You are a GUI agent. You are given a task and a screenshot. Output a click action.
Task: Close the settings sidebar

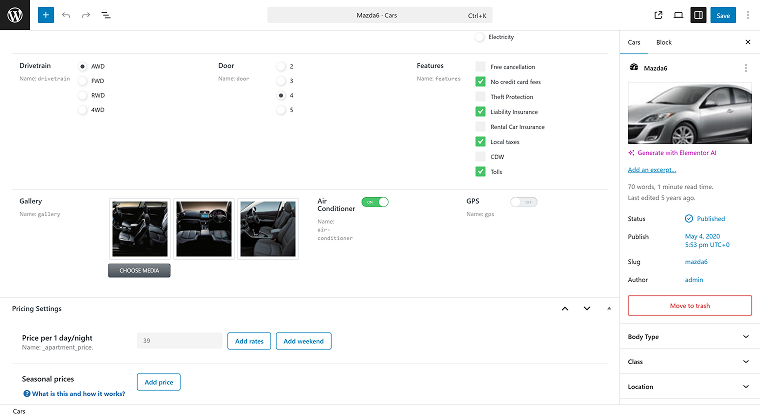pos(748,42)
